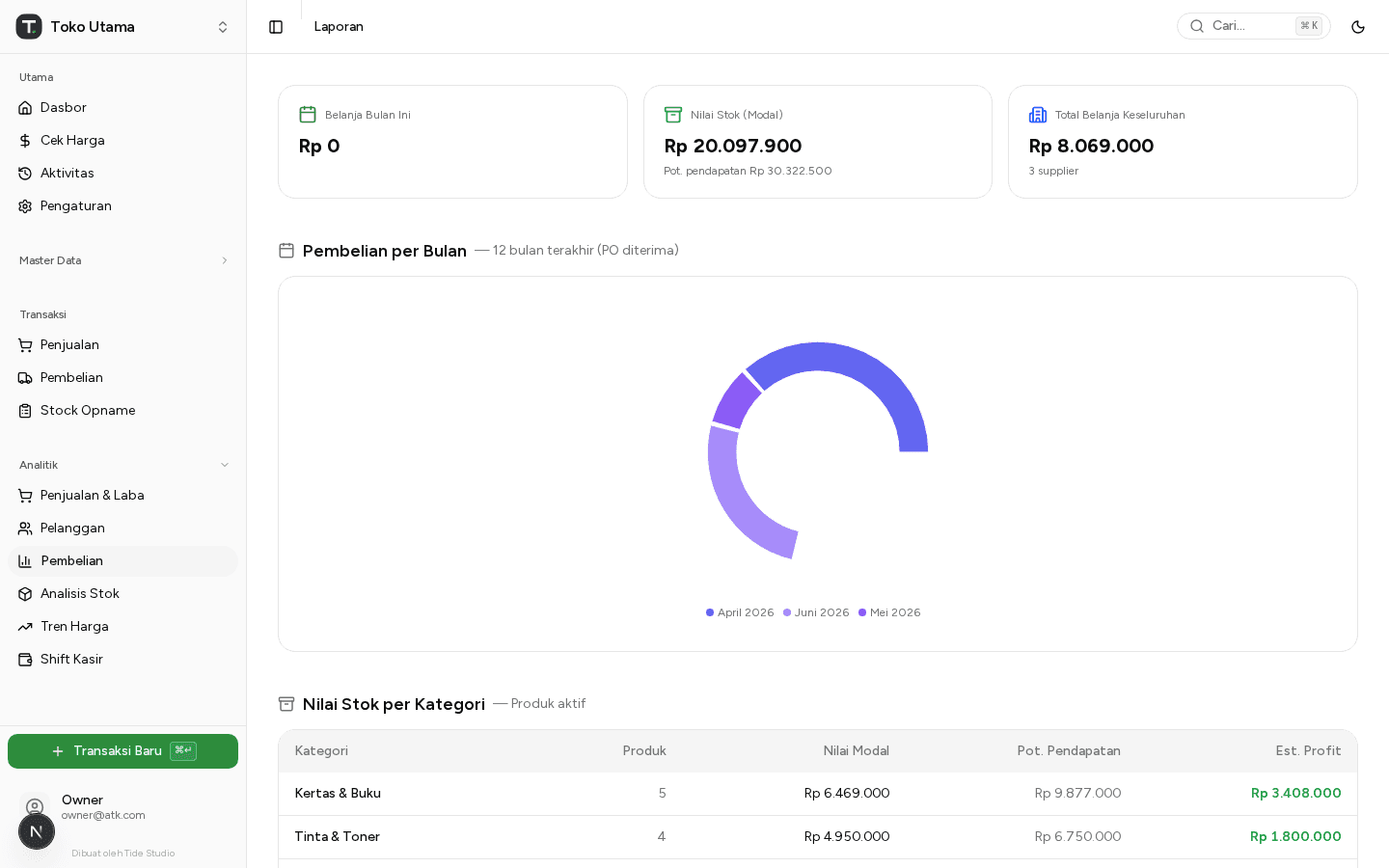
Task: Select the Kertas & Buku row
Action: coord(818,794)
